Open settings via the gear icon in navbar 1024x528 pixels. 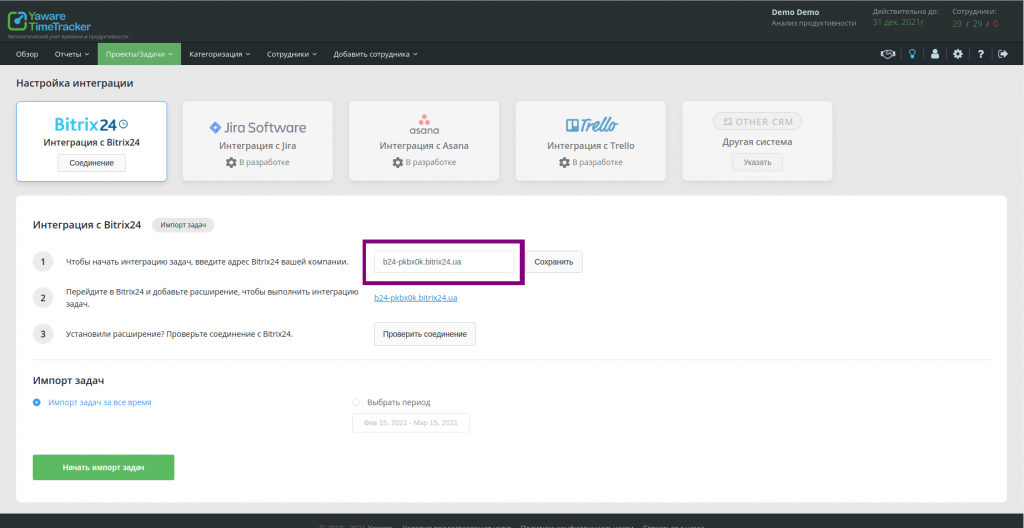(957, 54)
